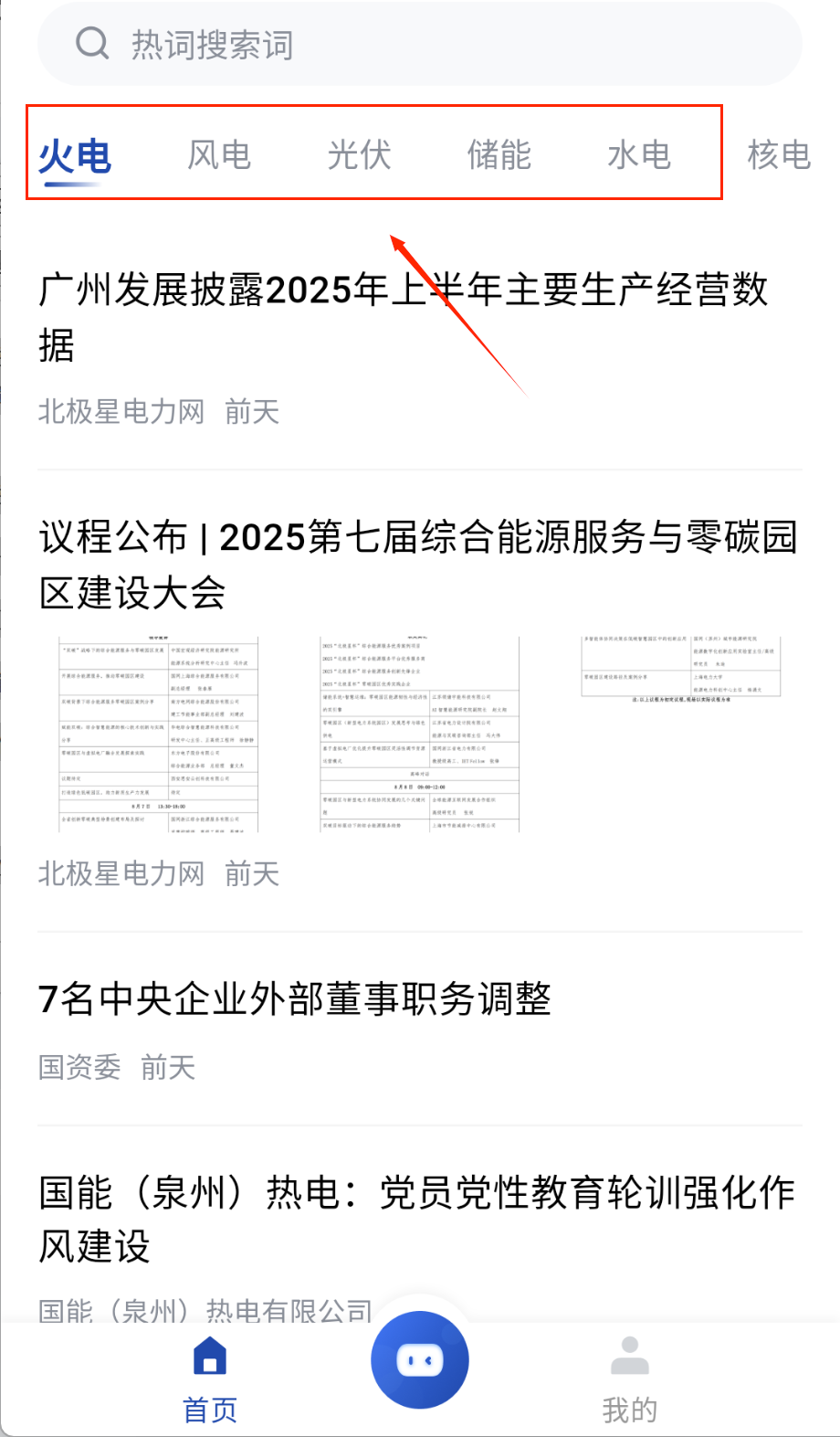Tap 北极星电力网 source under first article
Image resolution: width=840 pixels, height=1437 pixels.
click(121, 411)
